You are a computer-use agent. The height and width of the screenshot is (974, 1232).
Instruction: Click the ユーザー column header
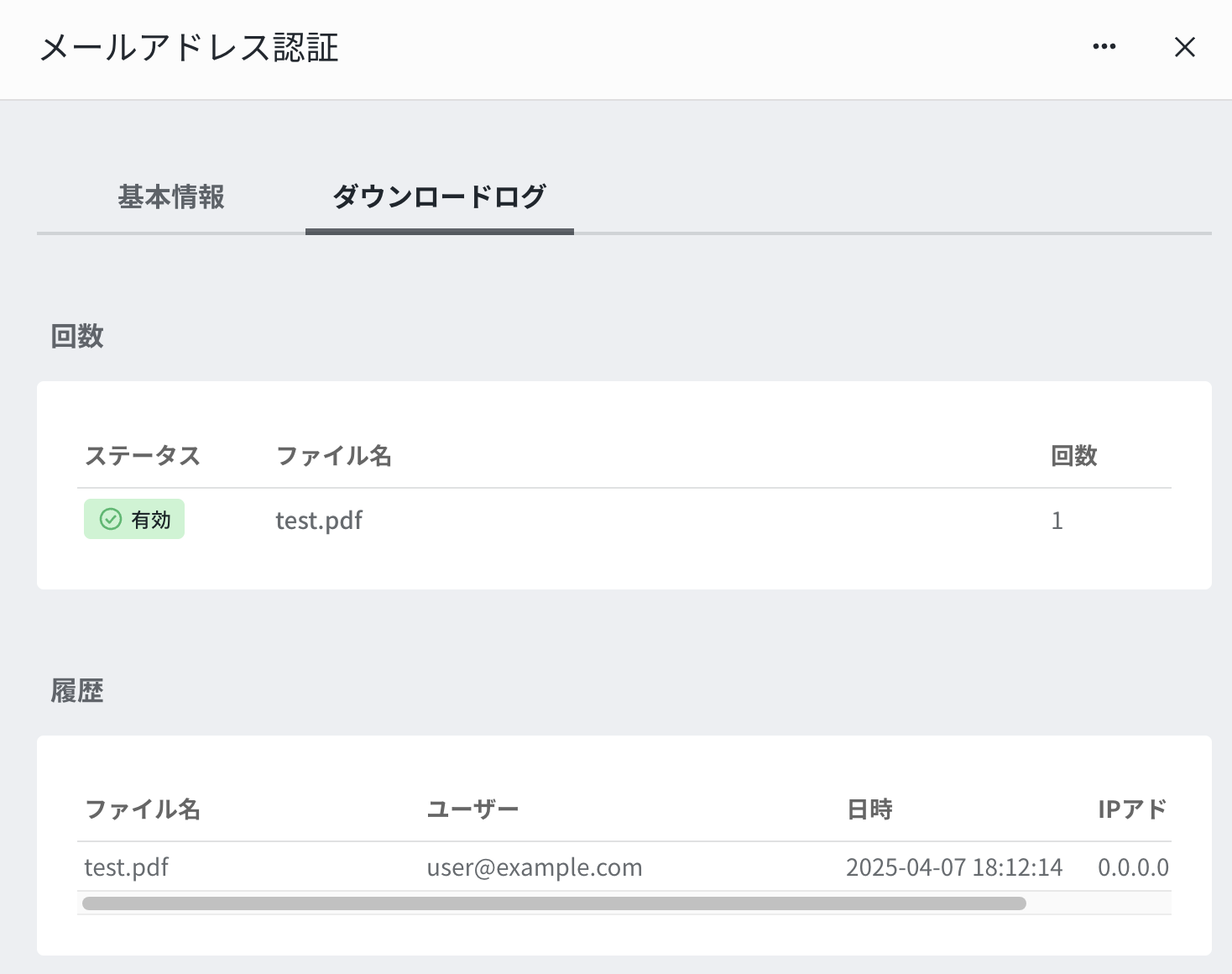click(x=473, y=809)
